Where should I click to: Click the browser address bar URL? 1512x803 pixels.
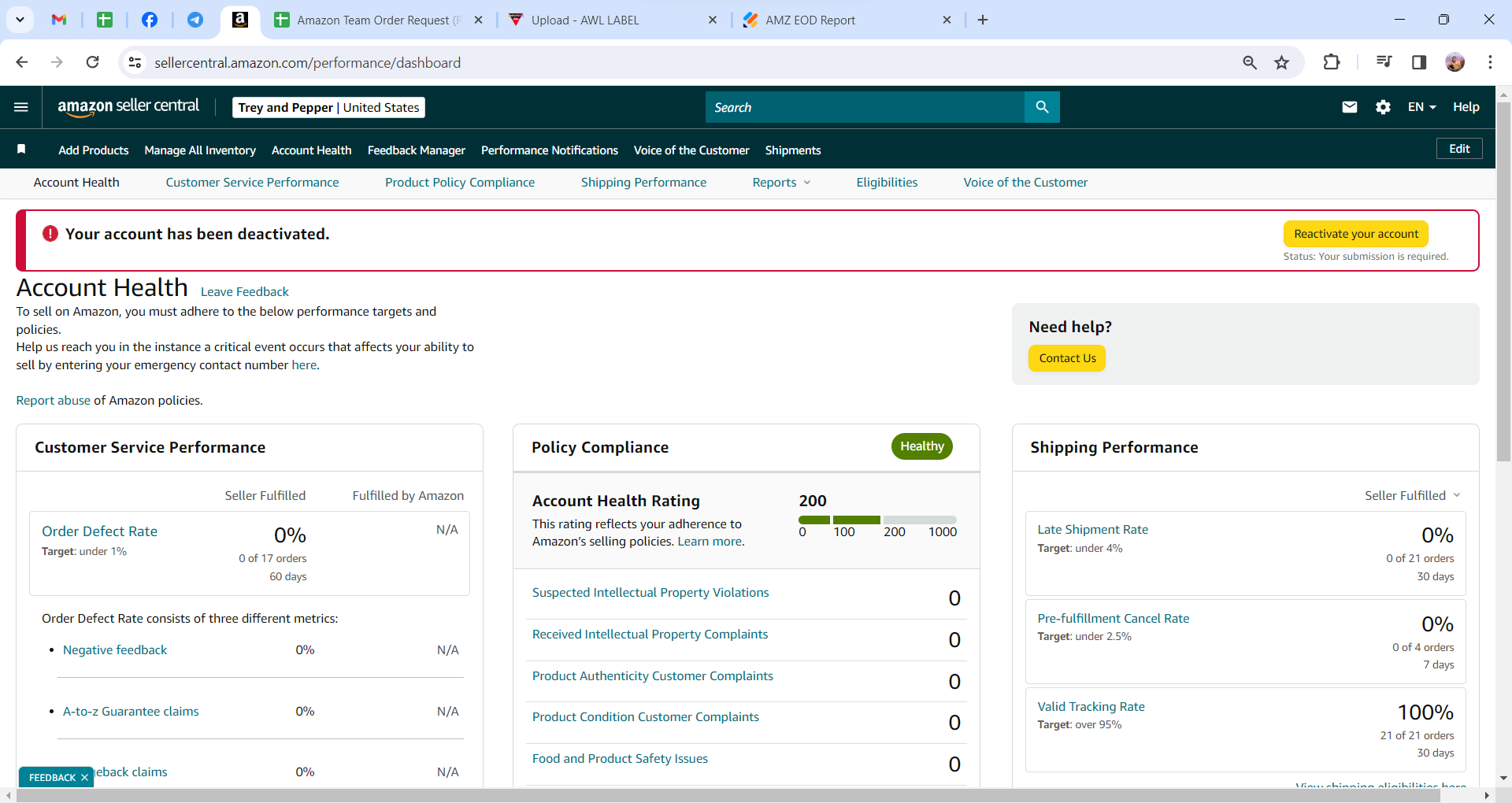coord(307,62)
